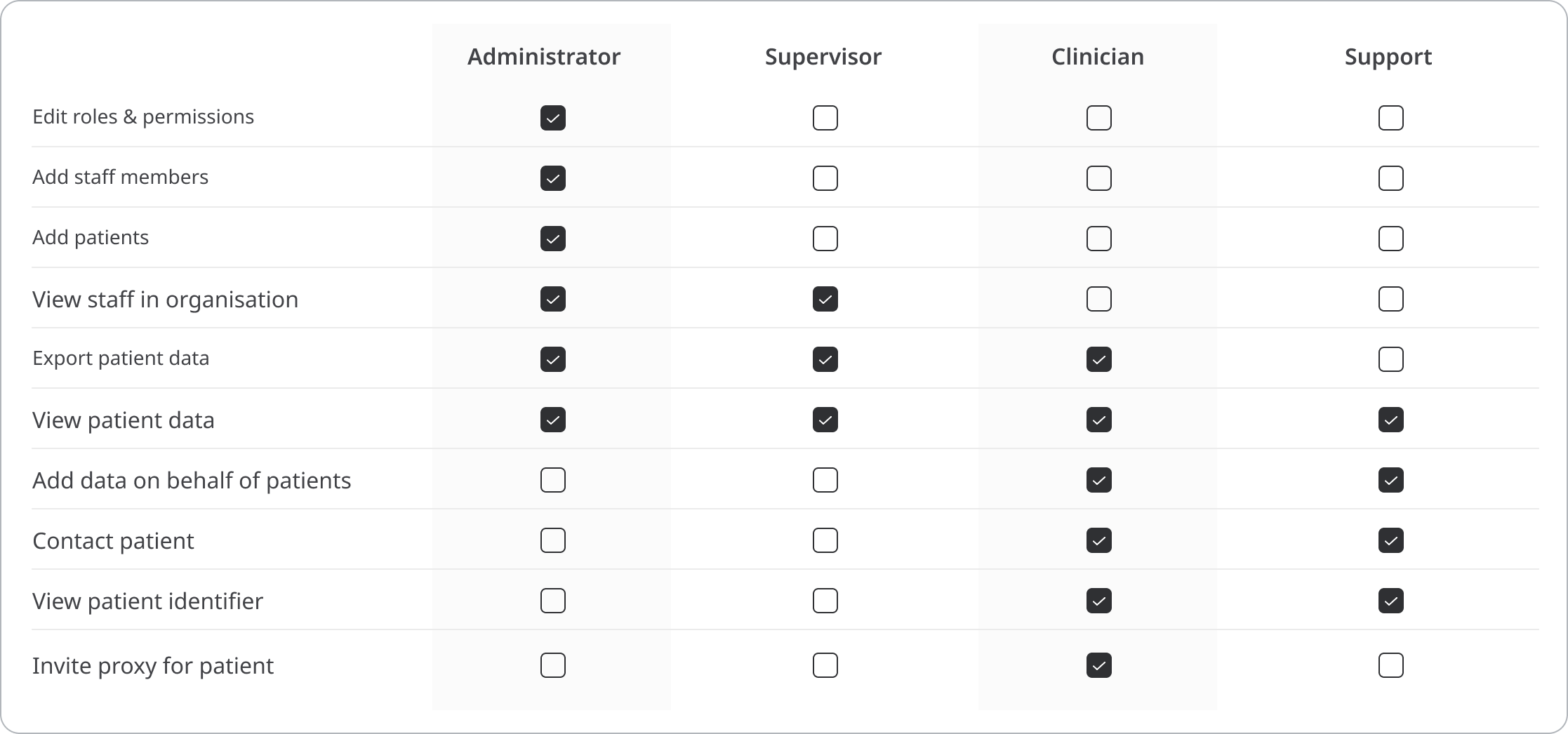The height and width of the screenshot is (734, 1568).
Task: Enable Add staff members for Supervisor
Action: (x=825, y=178)
